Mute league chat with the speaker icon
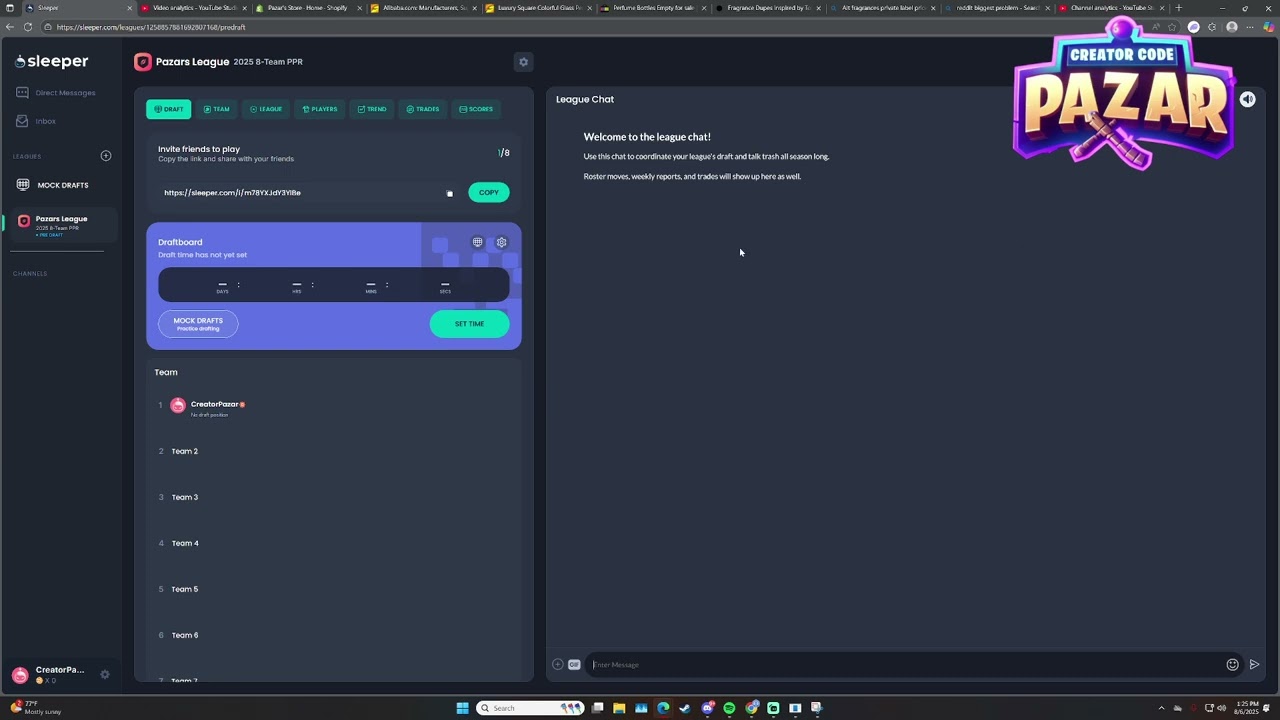 [x=1248, y=99]
